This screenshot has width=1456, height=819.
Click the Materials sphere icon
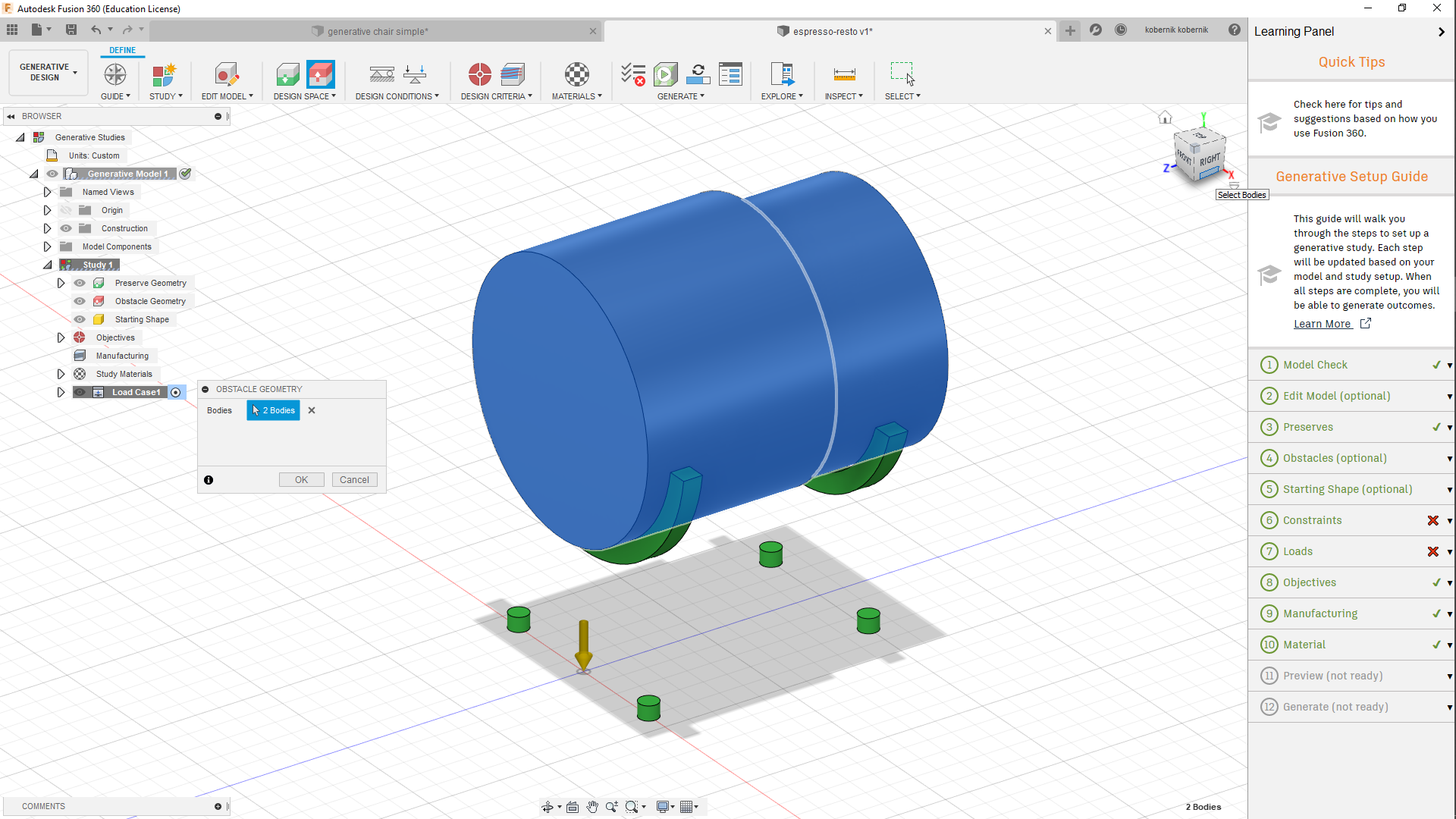[576, 74]
